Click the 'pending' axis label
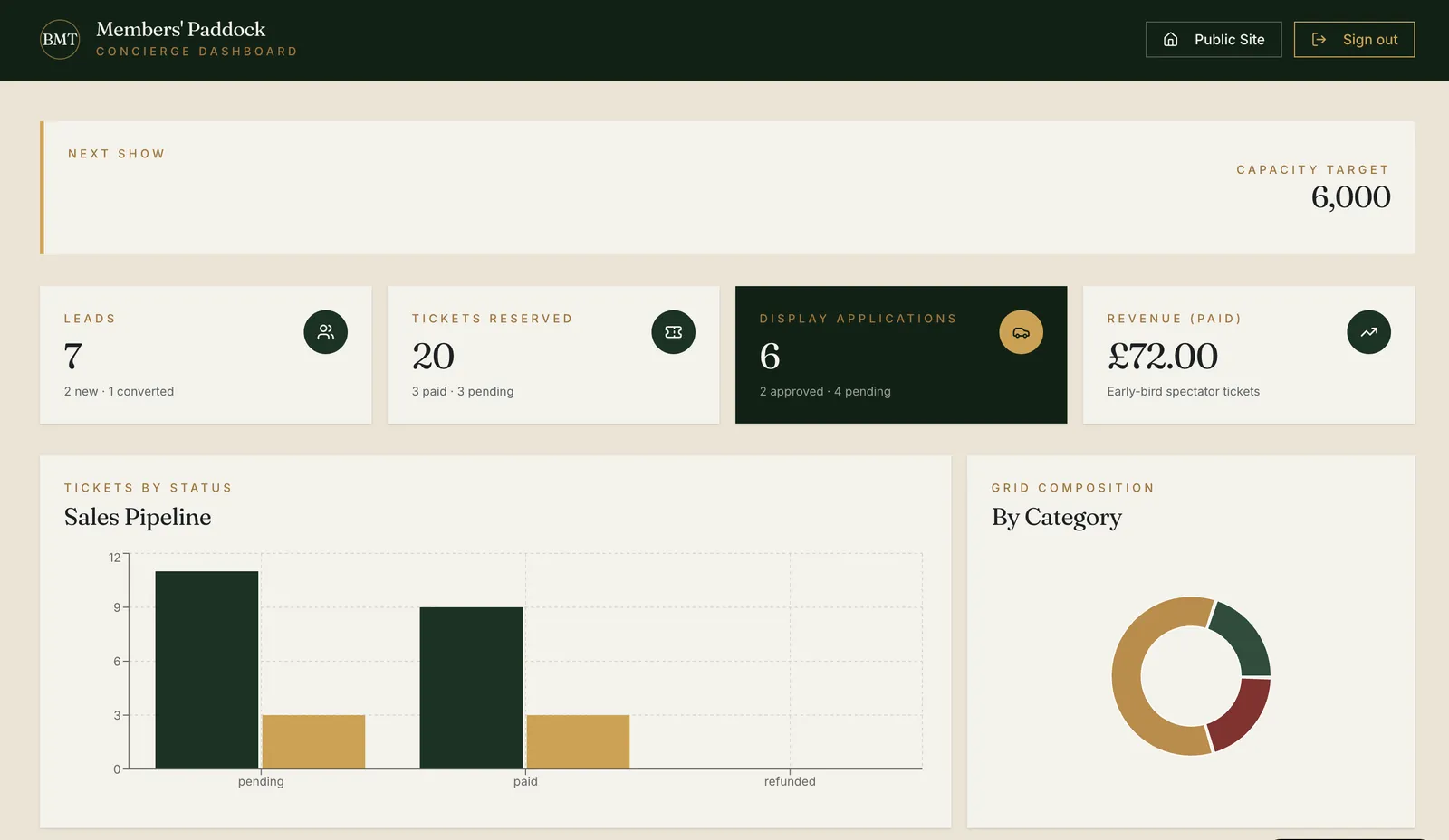 pos(261,781)
